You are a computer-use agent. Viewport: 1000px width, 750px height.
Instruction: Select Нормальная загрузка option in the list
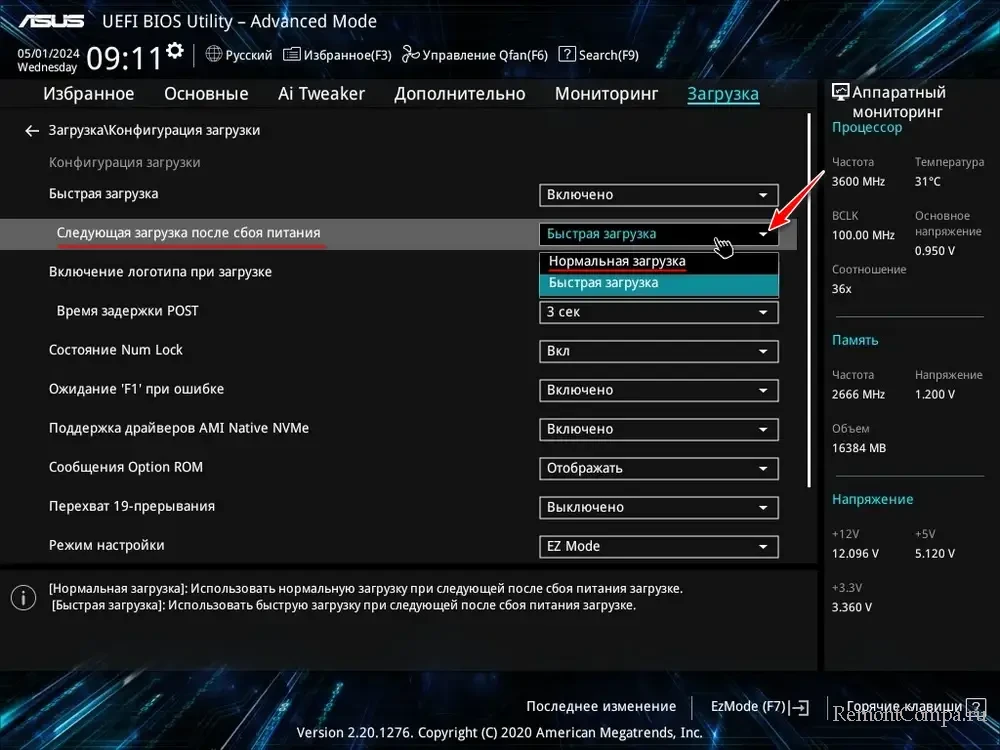point(617,261)
